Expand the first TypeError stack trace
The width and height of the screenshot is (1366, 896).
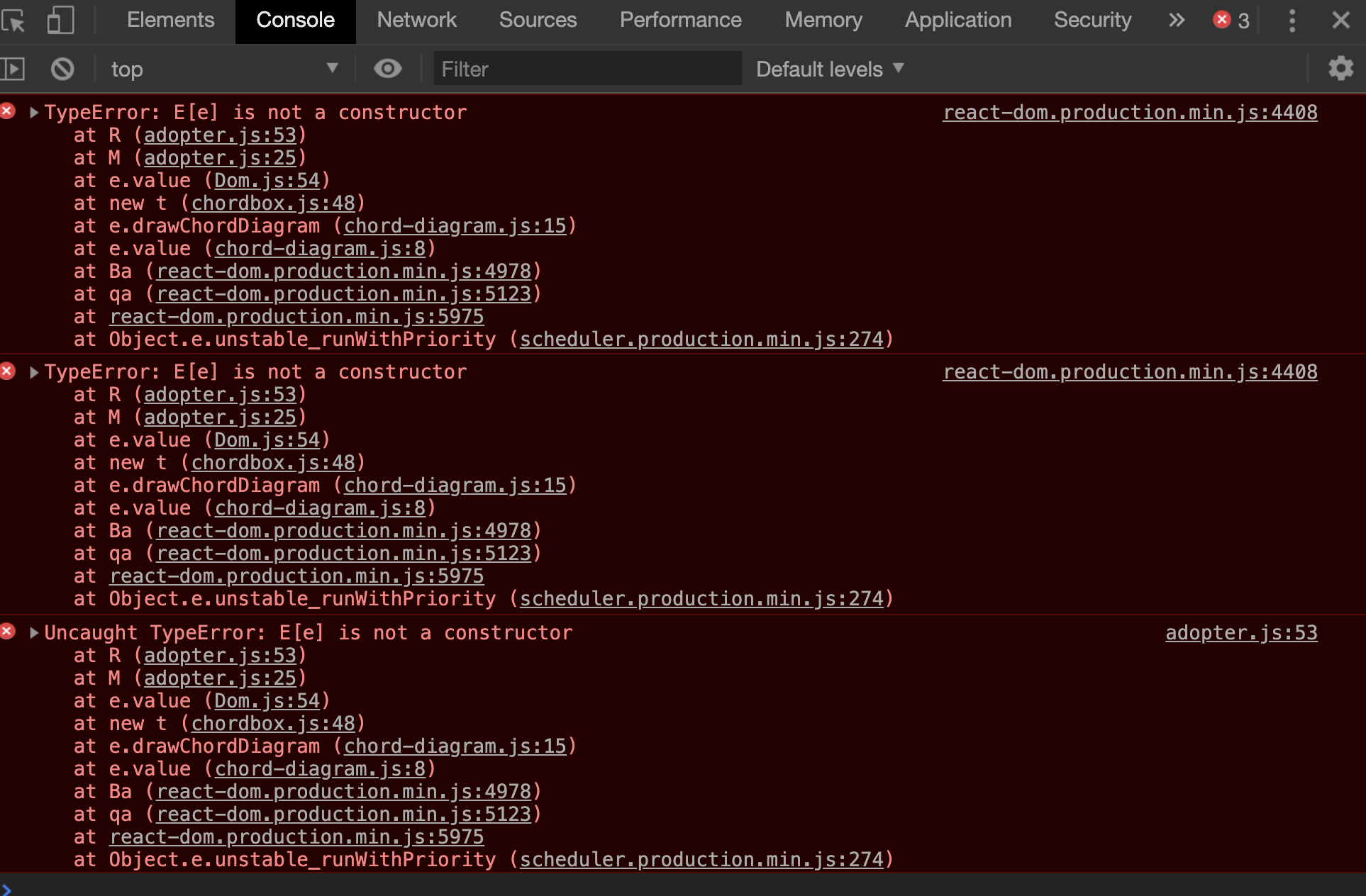33,113
